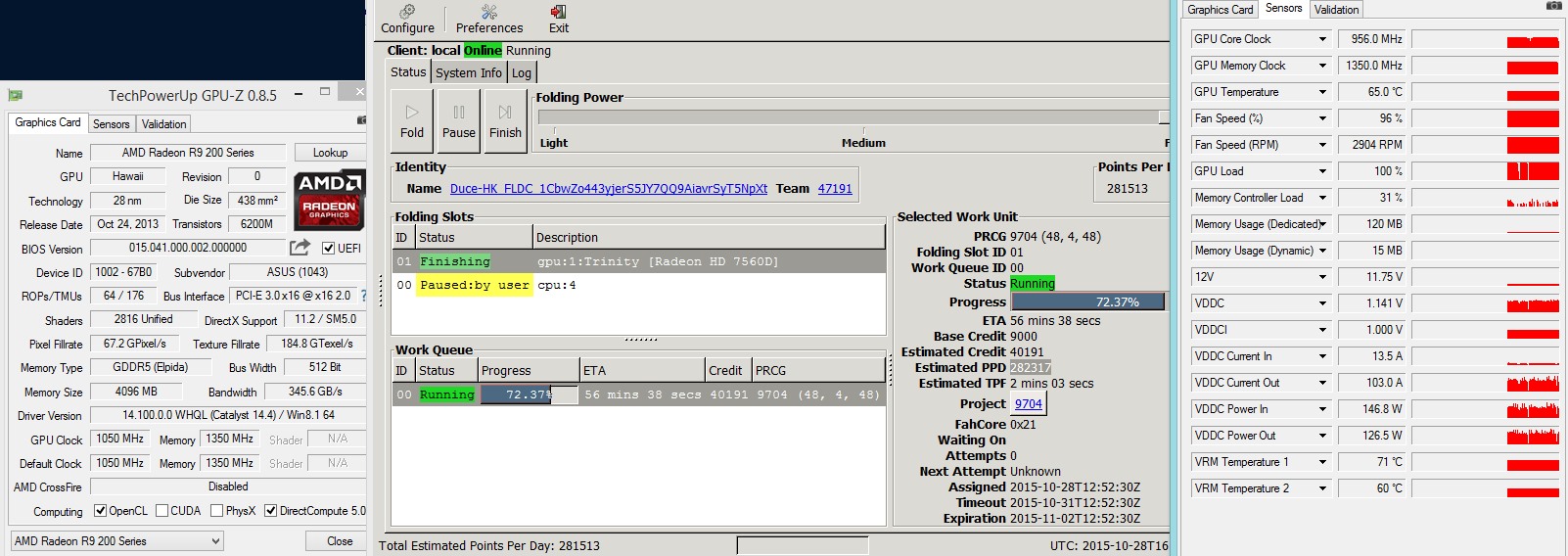1568x556 pixels.
Task: Switch to Sensors tab in GPU-Z main window
Action: 111,124
